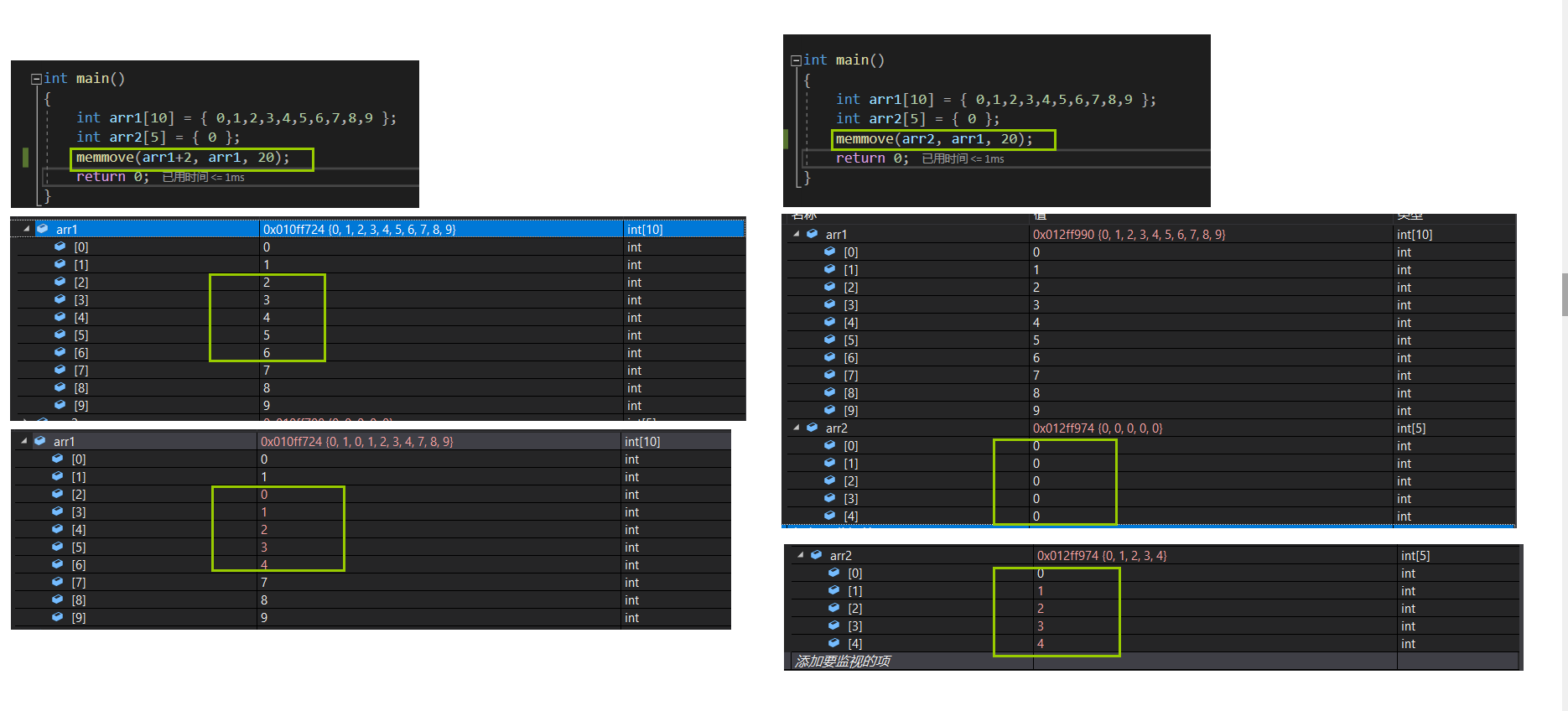Collapse arr1 at address 0x012ff990

(796, 234)
